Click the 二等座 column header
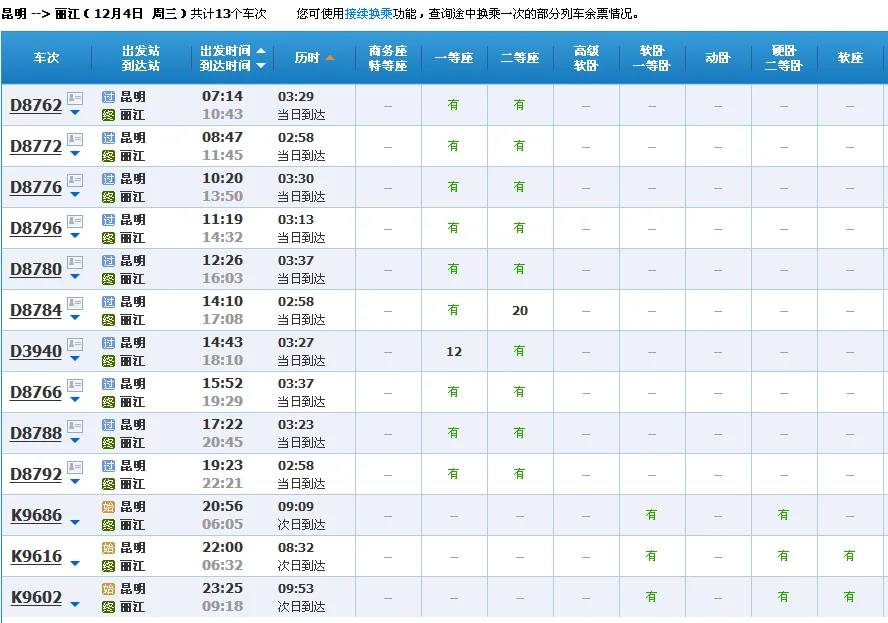The height and width of the screenshot is (623, 888). coord(519,58)
